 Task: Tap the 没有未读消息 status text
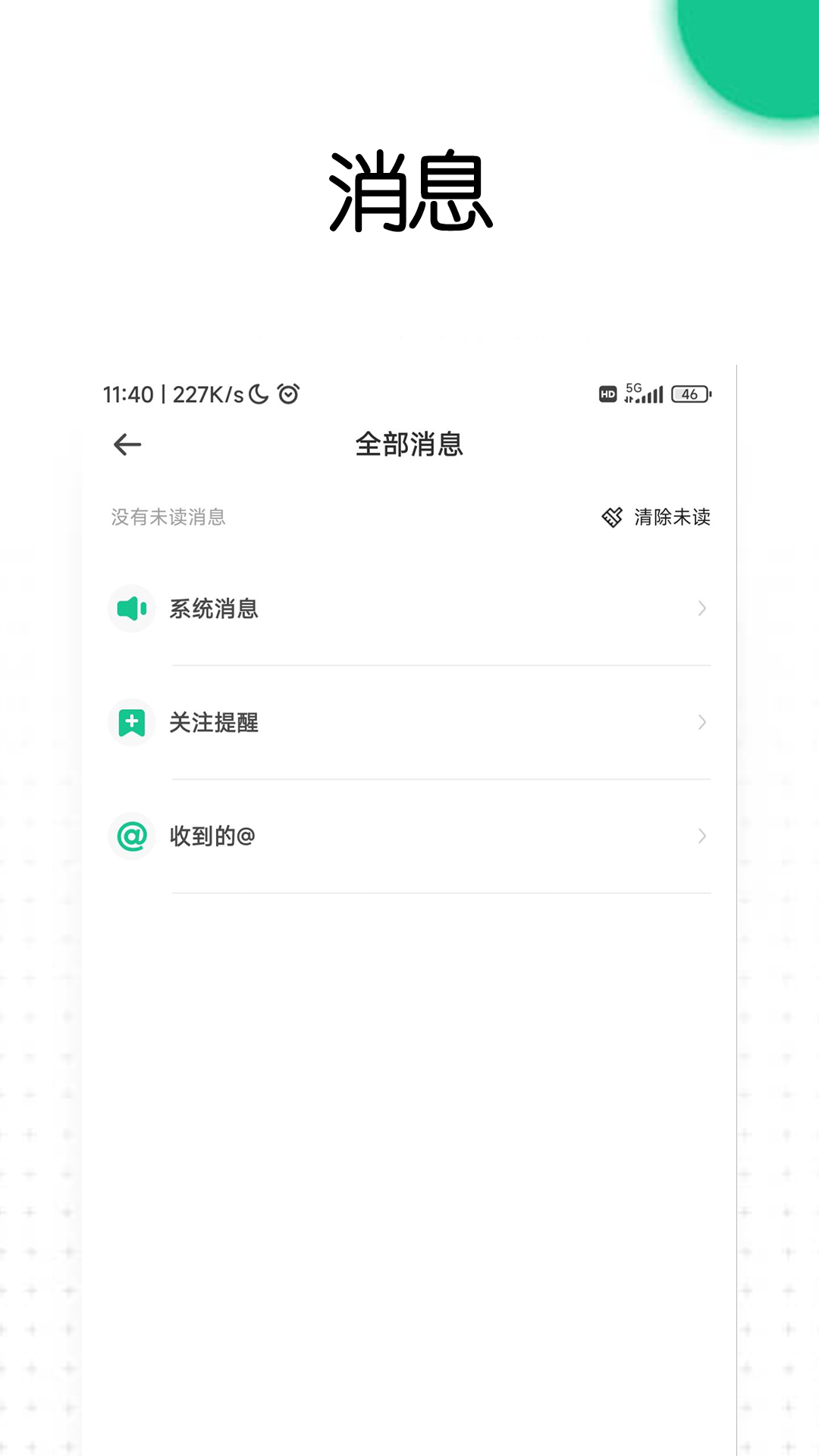coord(168,517)
